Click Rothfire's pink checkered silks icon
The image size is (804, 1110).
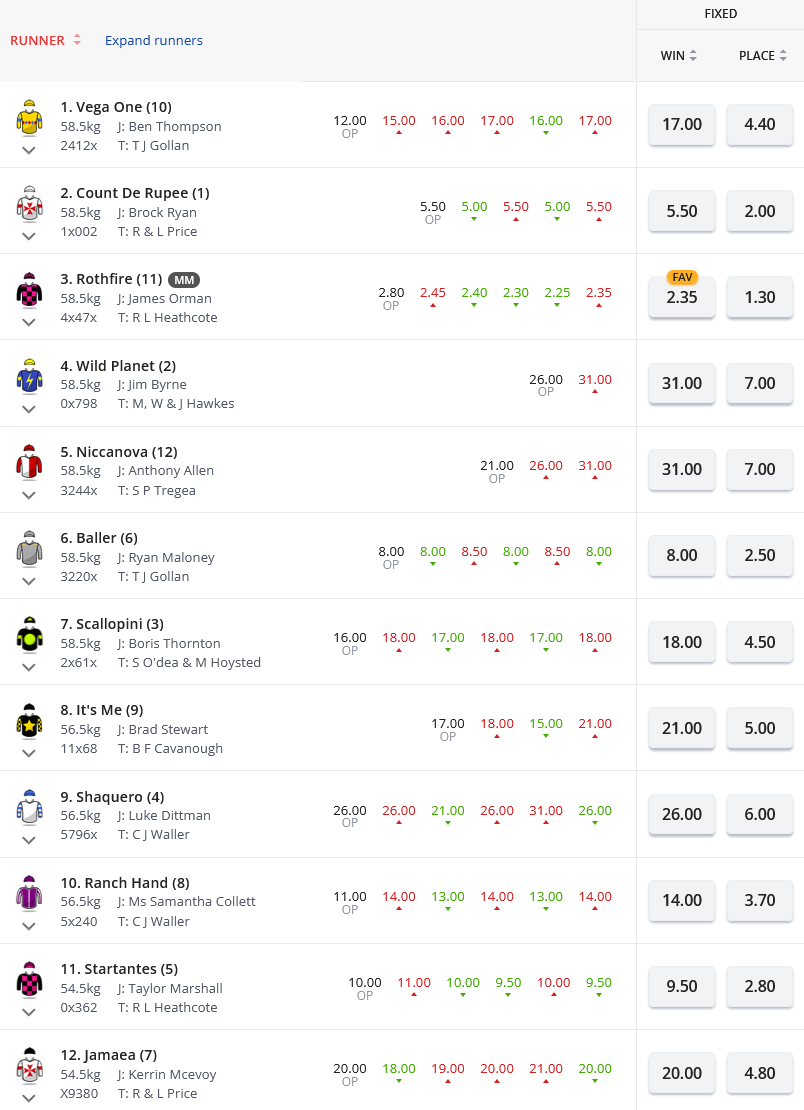29,290
